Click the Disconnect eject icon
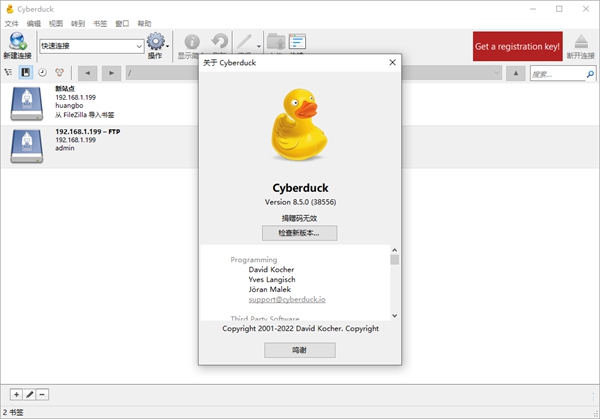This screenshot has width=600, height=419. pyautogui.click(x=583, y=43)
